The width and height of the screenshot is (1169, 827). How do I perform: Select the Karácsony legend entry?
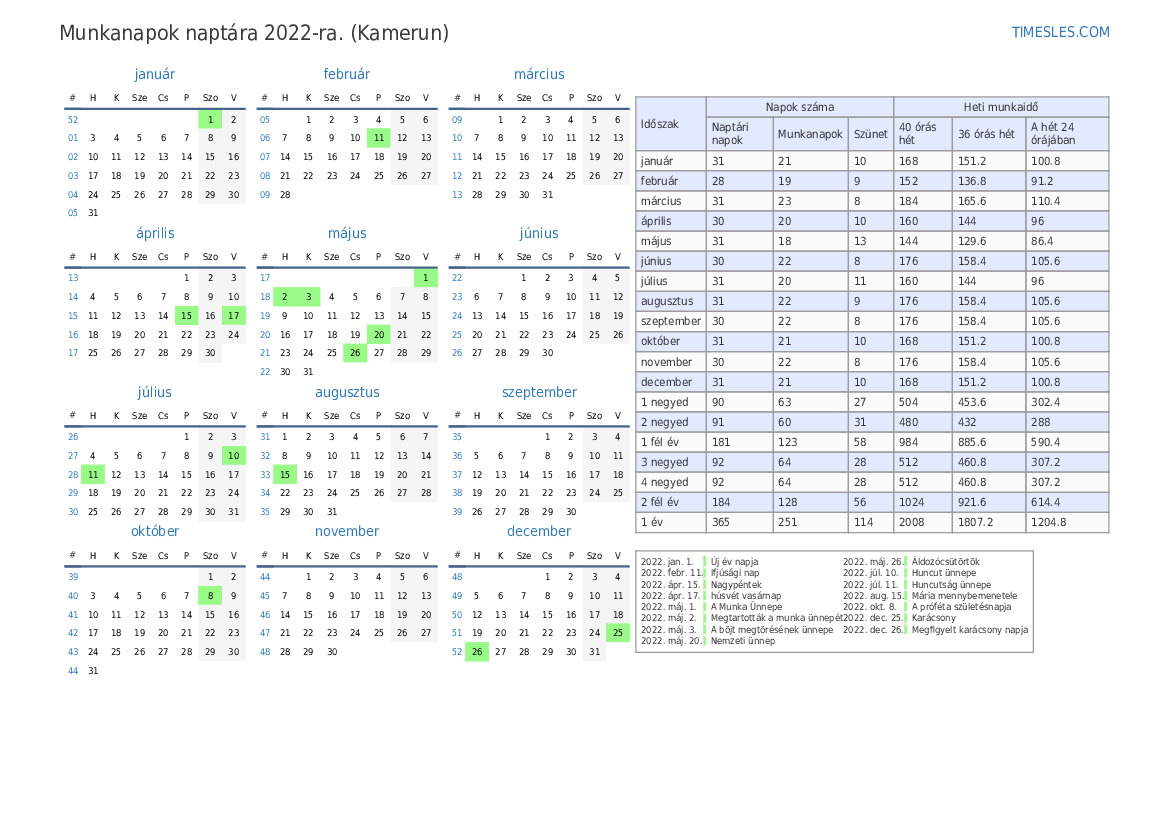tap(933, 618)
